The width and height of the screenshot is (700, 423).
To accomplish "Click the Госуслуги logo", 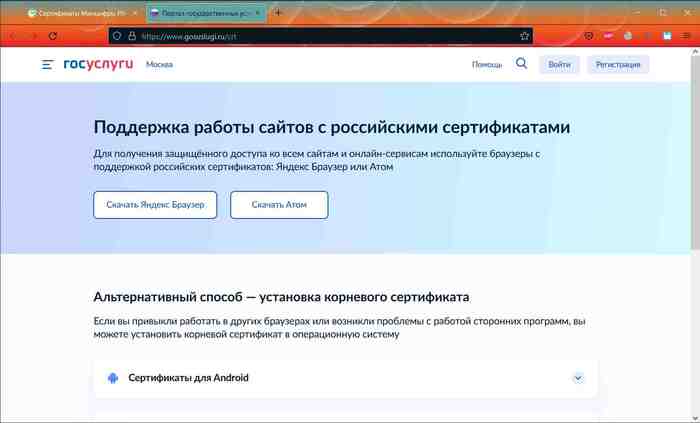I will [98, 64].
